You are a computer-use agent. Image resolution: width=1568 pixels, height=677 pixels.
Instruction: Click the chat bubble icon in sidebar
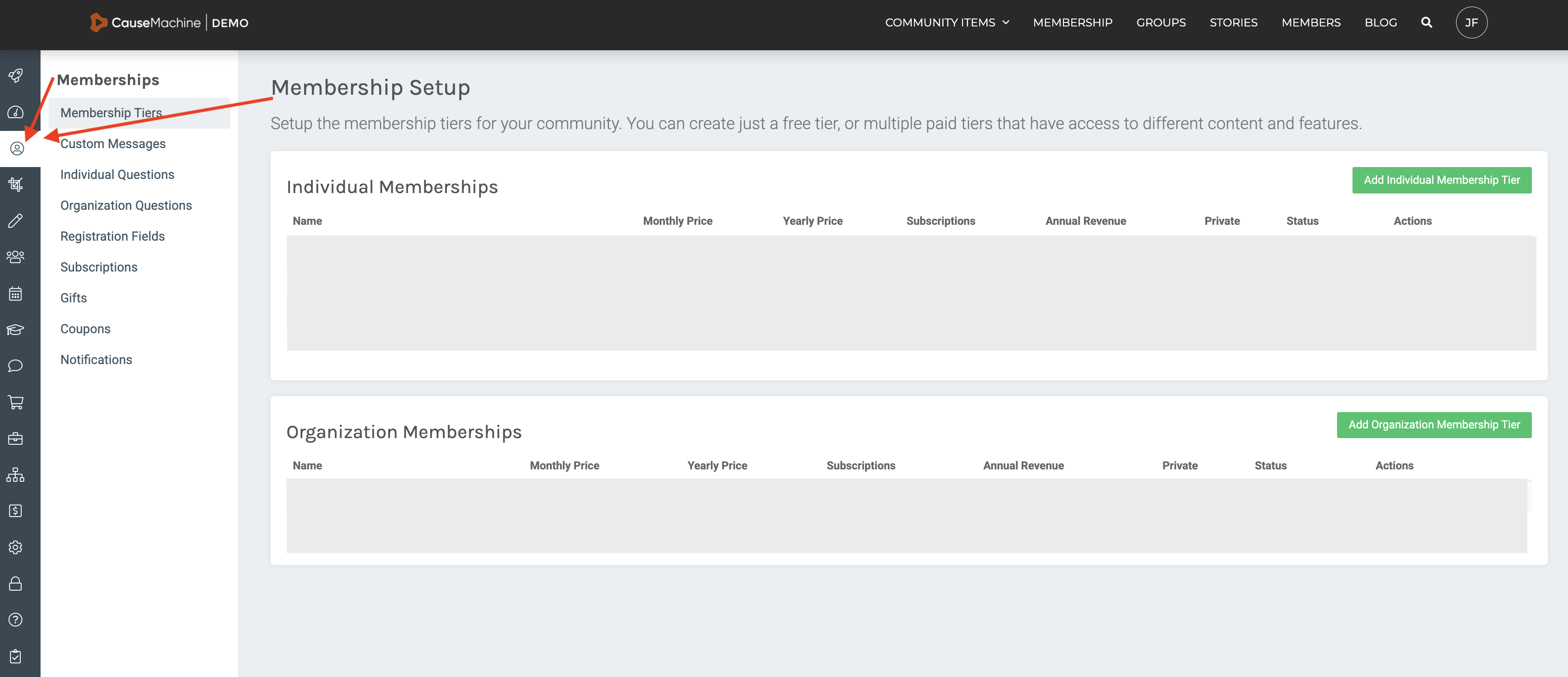(16, 365)
